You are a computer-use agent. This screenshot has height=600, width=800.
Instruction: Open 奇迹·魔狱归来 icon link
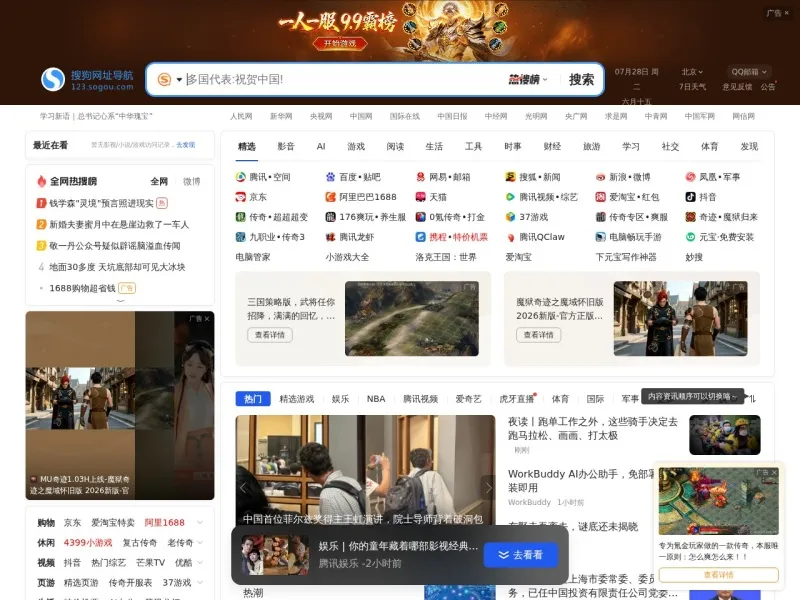pos(690,217)
